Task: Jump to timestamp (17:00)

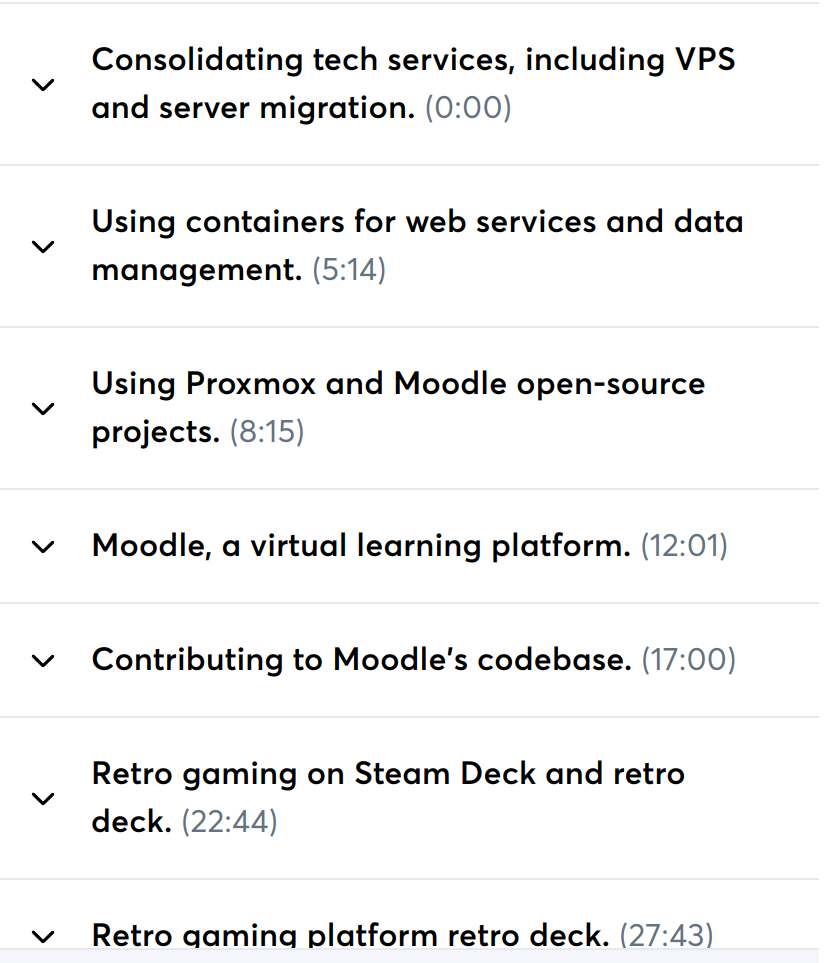Action: (x=688, y=660)
